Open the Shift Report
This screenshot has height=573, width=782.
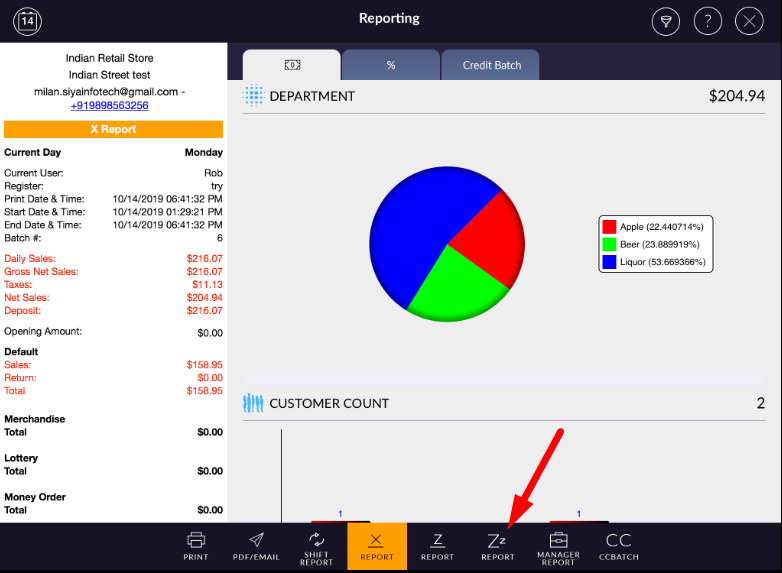316,547
